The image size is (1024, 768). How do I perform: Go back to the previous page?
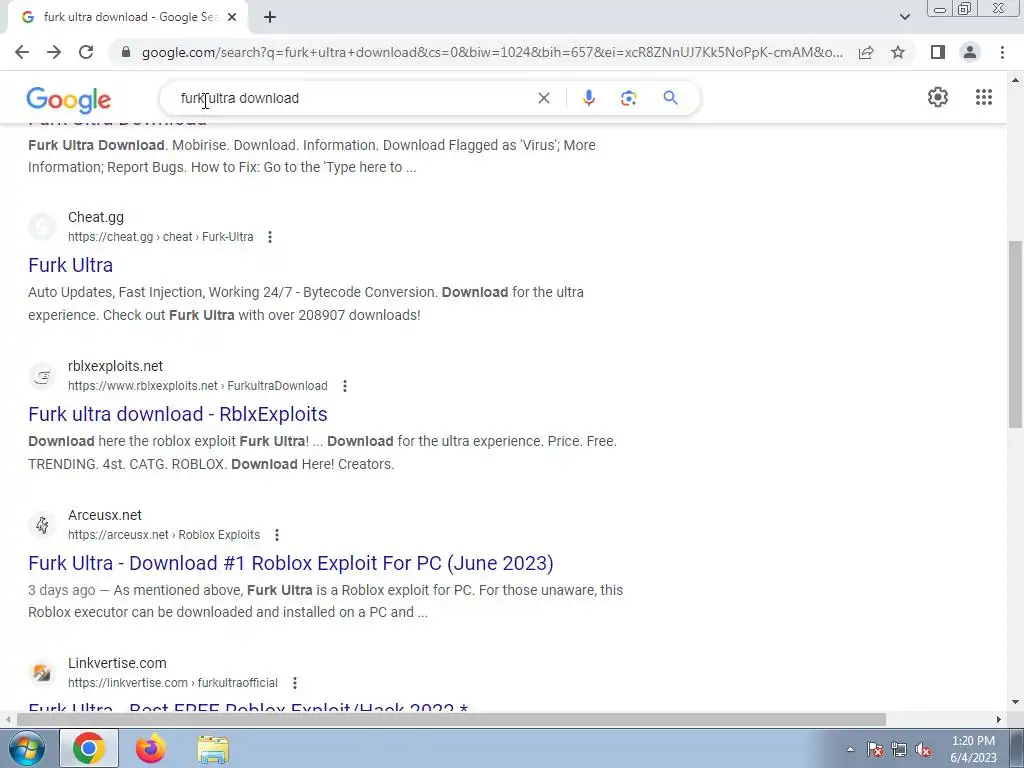click(22, 52)
